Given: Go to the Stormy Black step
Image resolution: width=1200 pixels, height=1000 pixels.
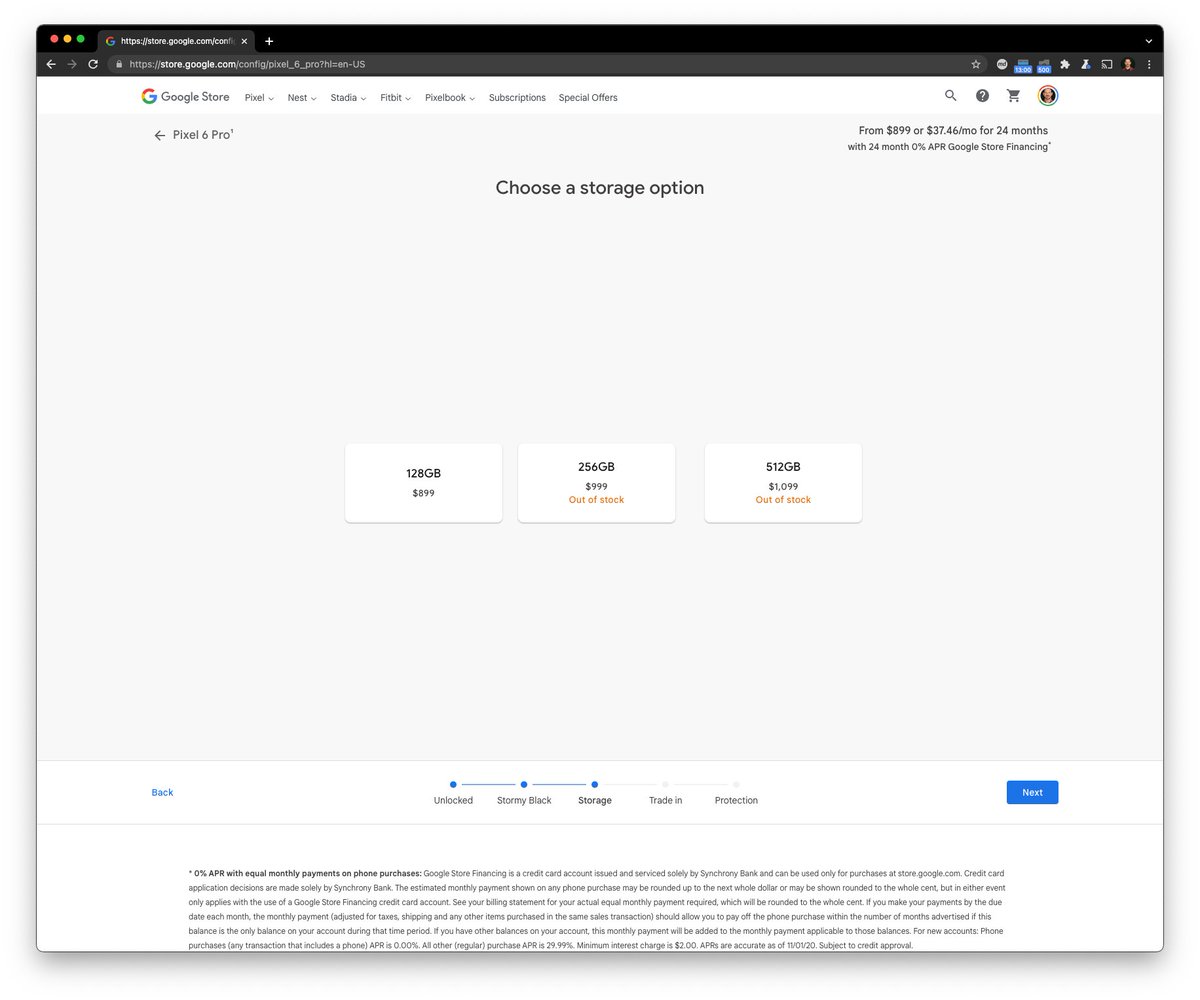Looking at the screenshot, I should point(524,792).
